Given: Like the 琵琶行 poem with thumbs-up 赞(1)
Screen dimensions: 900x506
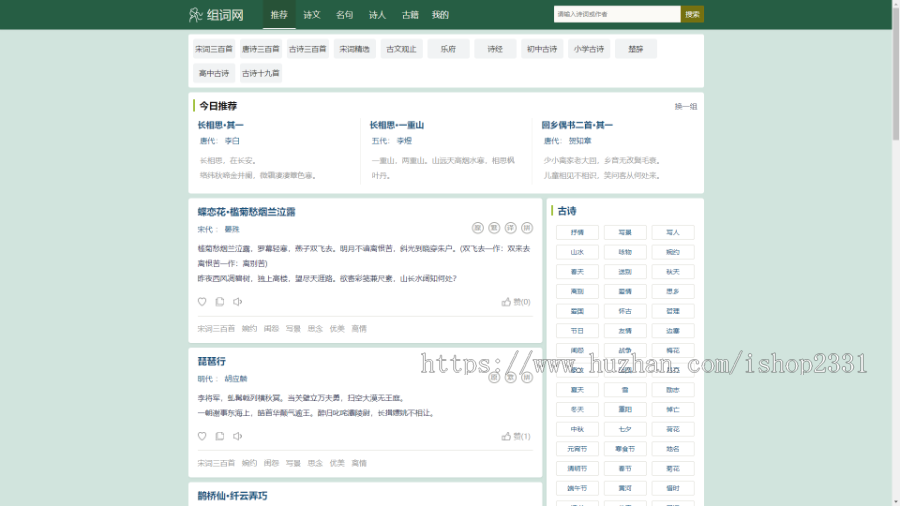Looking at the screenshot, I should [516, 436].
